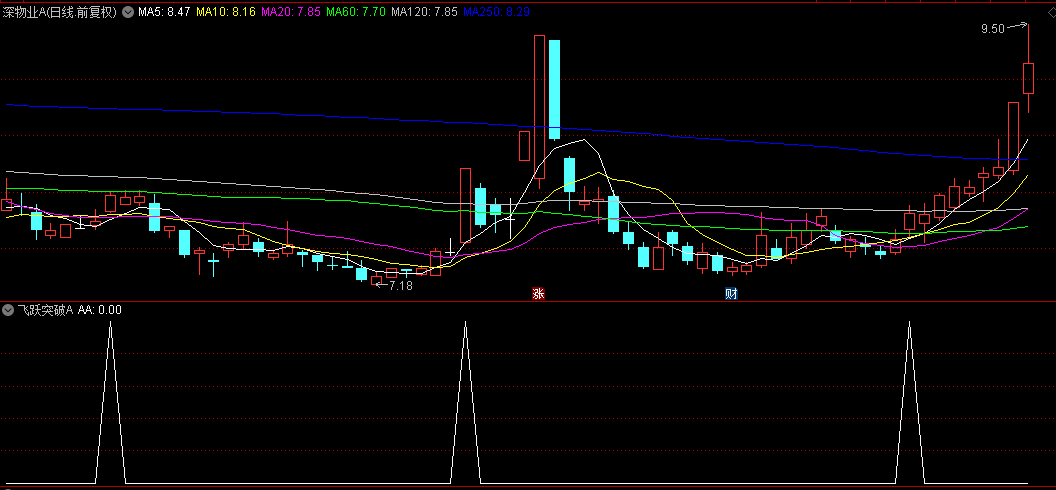Image resolution: width=1056 pixels, height=490 pixels.
Task: Click the second signal spike in indicator panel
Action: click(x=465, y=402)
